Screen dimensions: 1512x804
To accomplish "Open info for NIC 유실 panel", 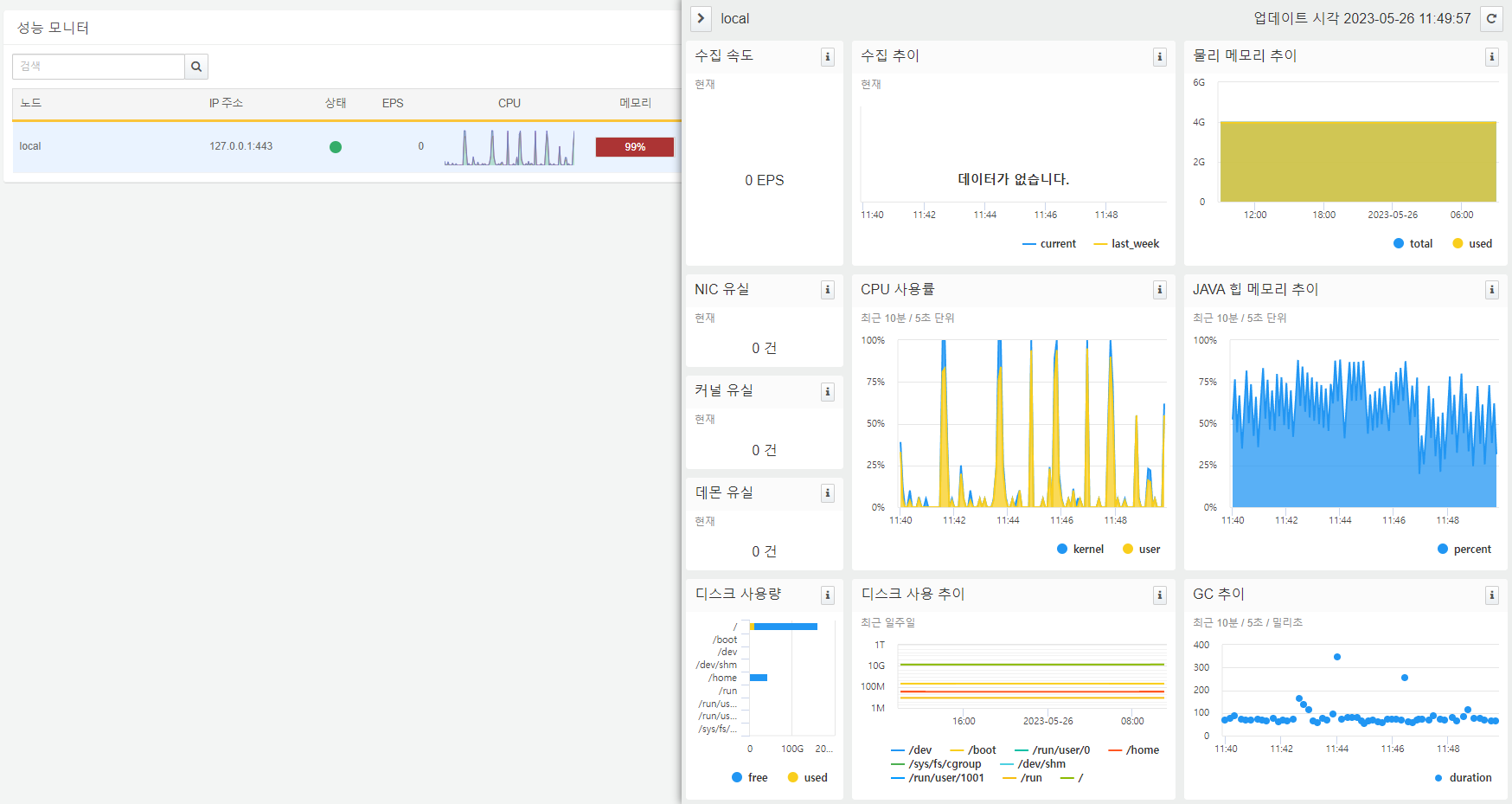I will 828,290.
